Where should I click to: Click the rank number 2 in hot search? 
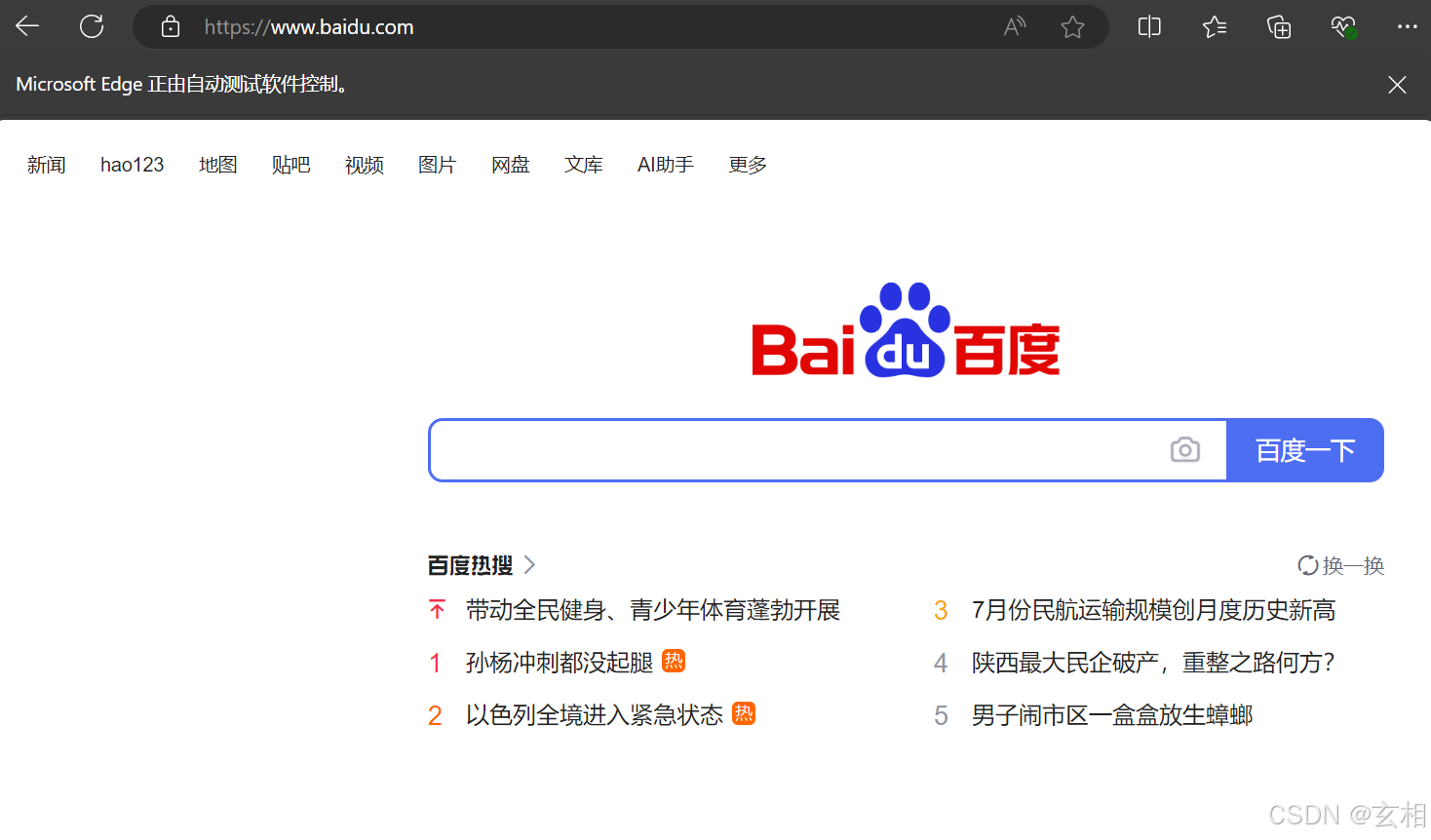pos(436,716)
